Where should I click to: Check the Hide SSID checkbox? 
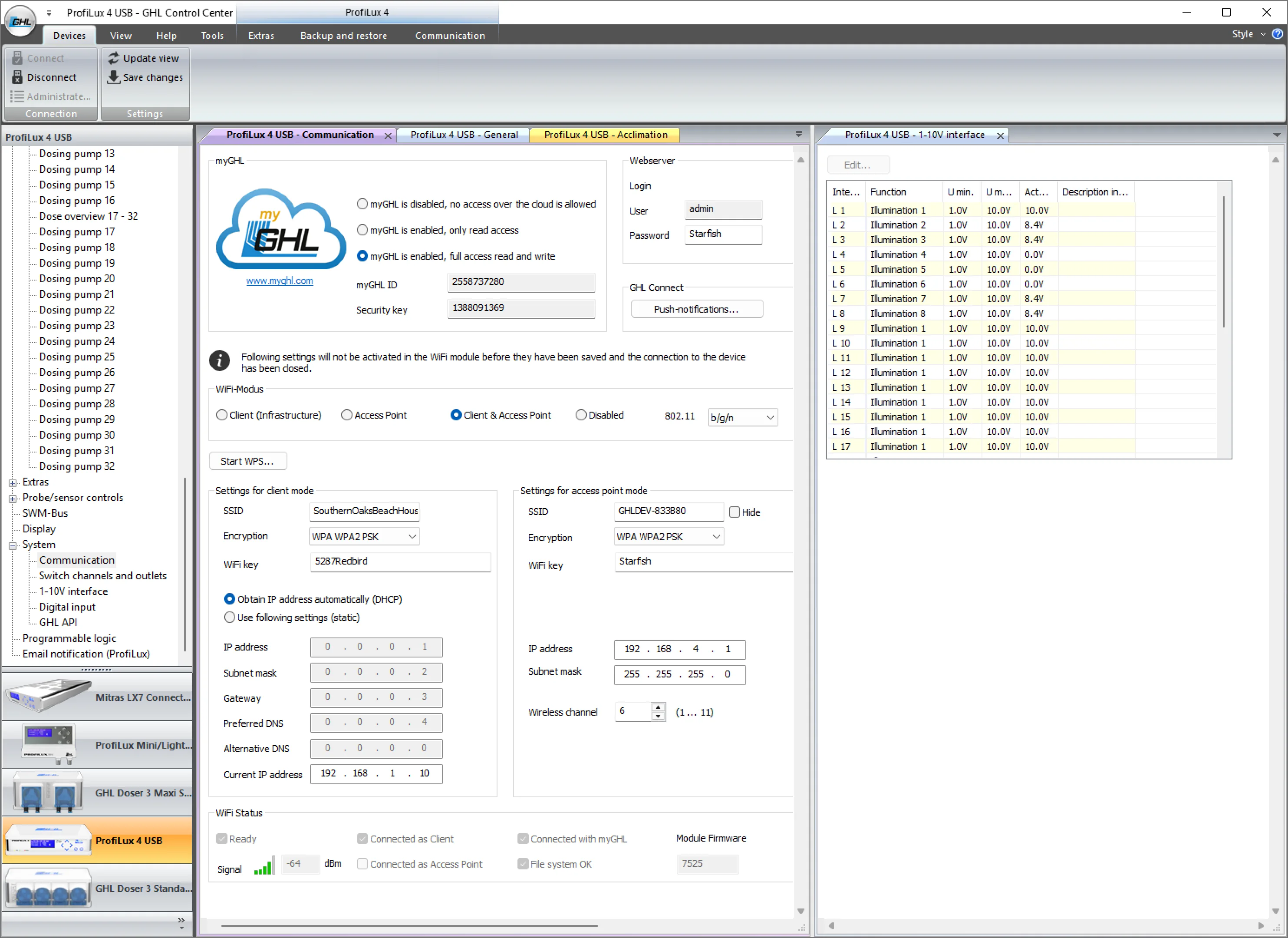(735, 512)
